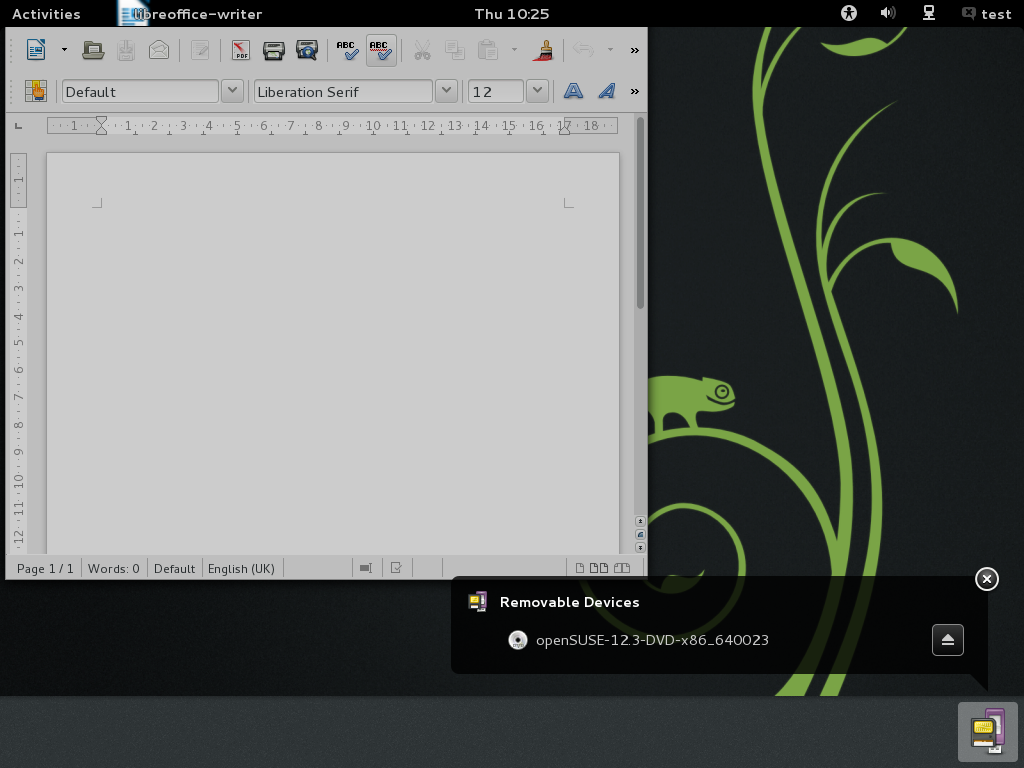The height and width of the screenshot is (768, 1024).
Task: Click the Page 1 / 1 status field
Action: (45, 568)
